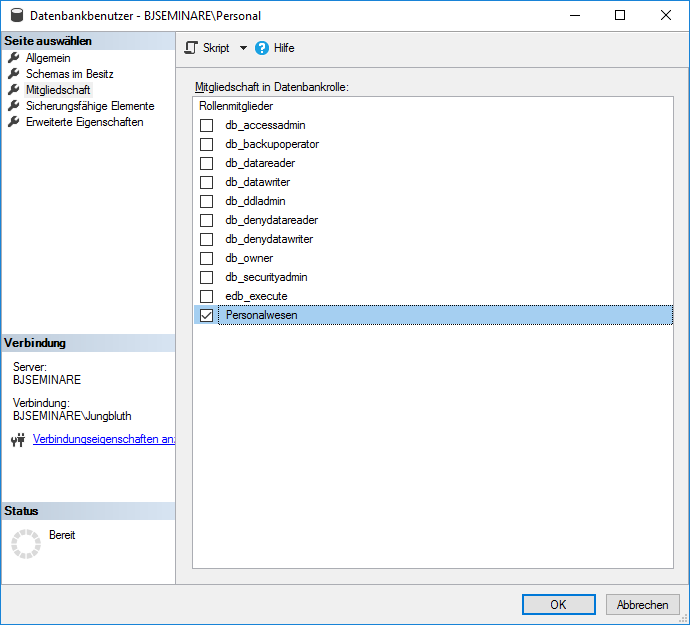Click the wrench icon beside Schemas im Besitz

click(14, 74)
